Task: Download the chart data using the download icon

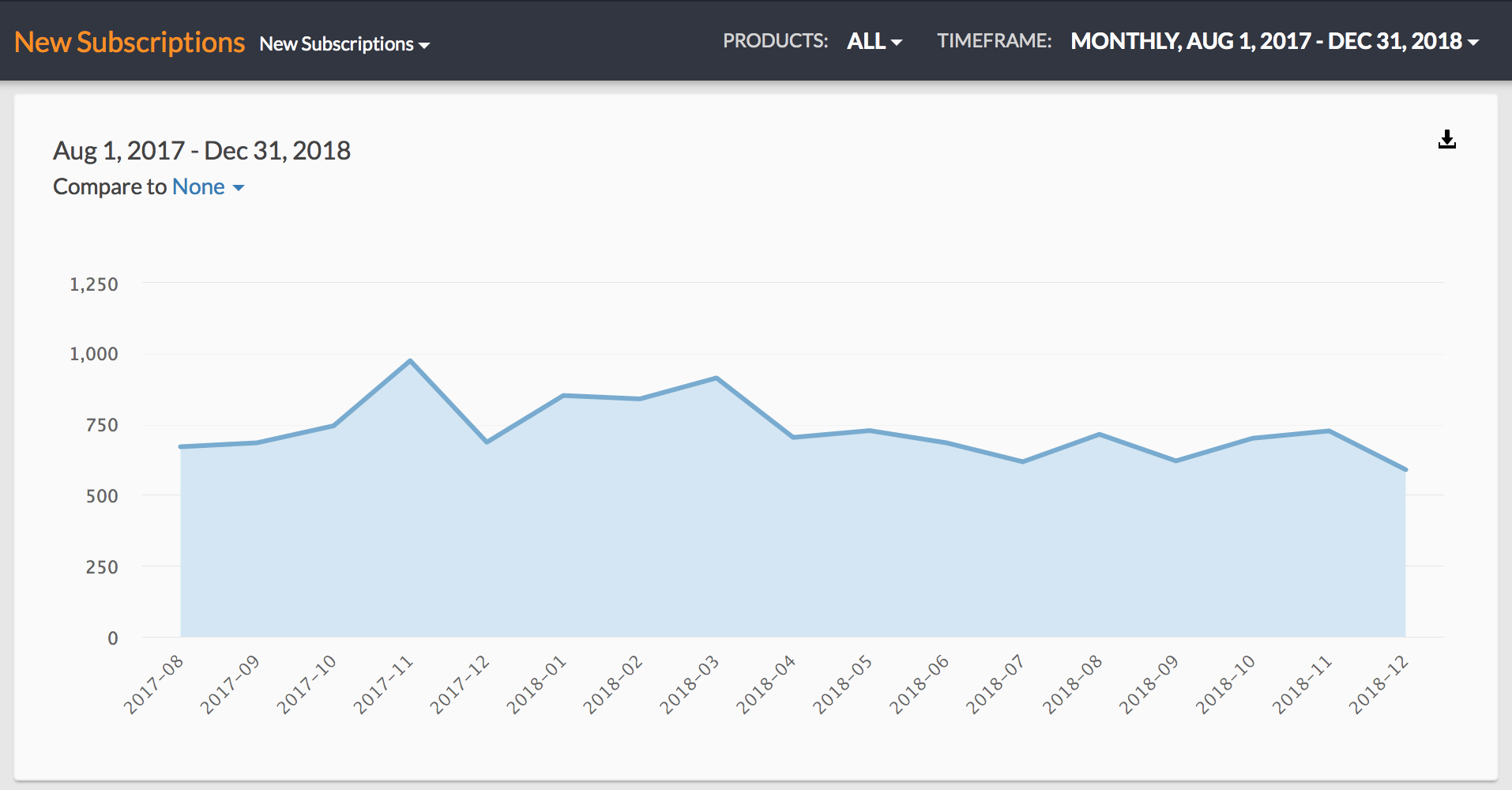Action: click(1446, 140)
